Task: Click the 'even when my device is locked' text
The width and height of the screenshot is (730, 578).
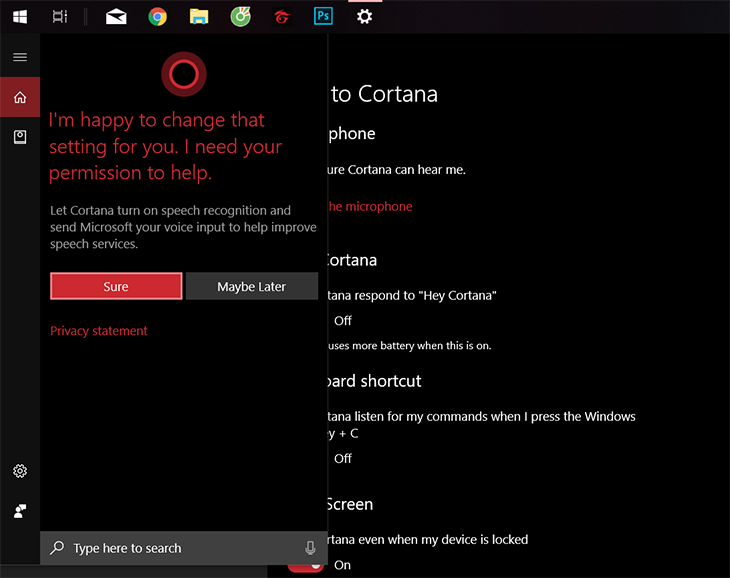Action: pyautogui.click(x=427, y=539)
